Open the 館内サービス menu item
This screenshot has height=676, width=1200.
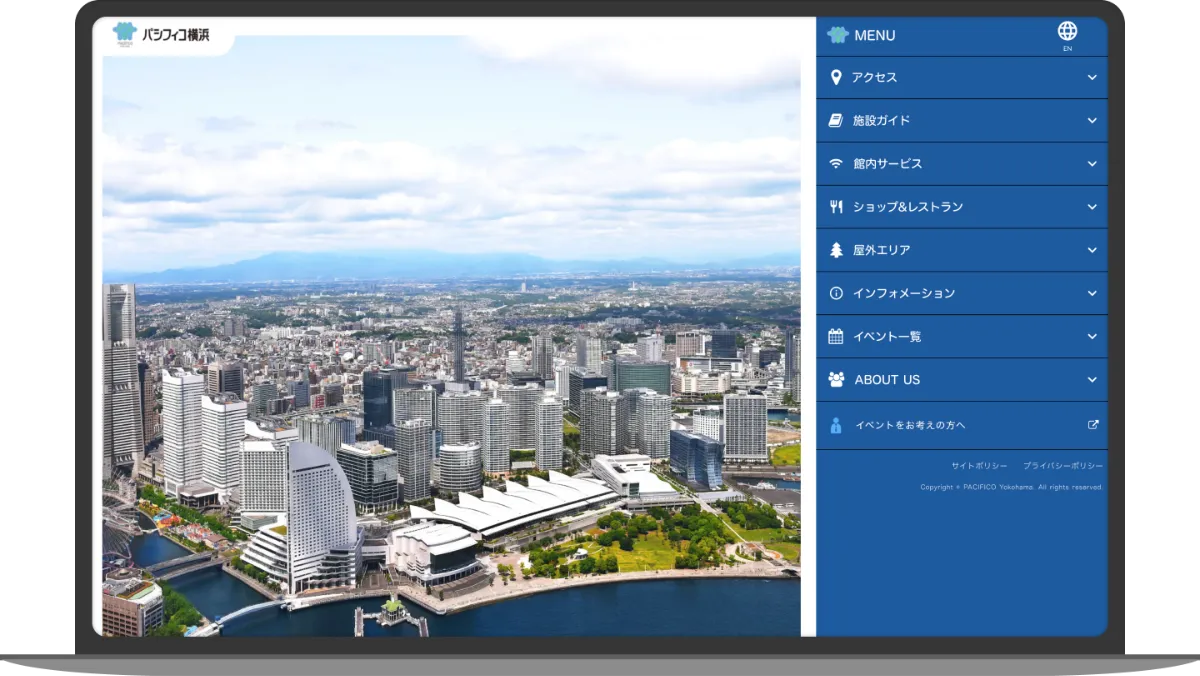coord(962,163)
